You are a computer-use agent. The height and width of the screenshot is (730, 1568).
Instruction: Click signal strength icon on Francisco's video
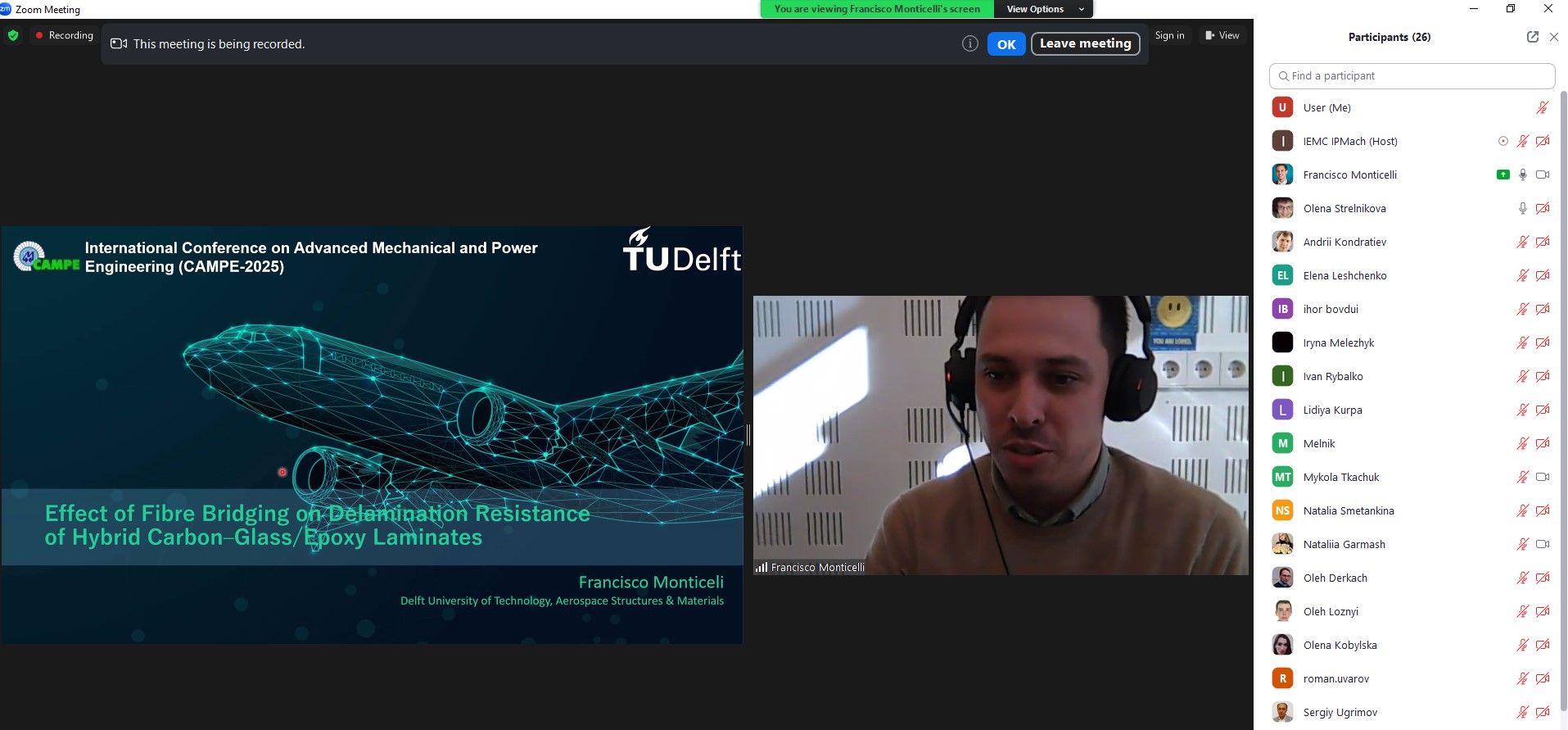[761, 567]
